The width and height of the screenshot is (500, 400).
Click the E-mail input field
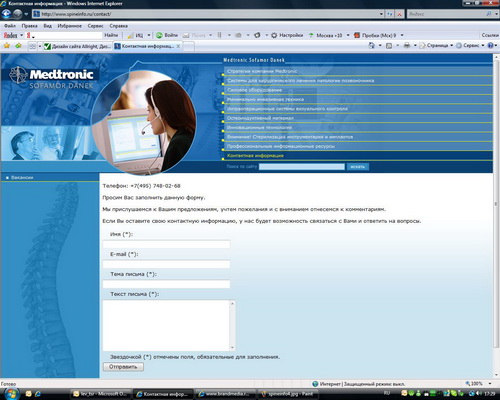[166, 264]
